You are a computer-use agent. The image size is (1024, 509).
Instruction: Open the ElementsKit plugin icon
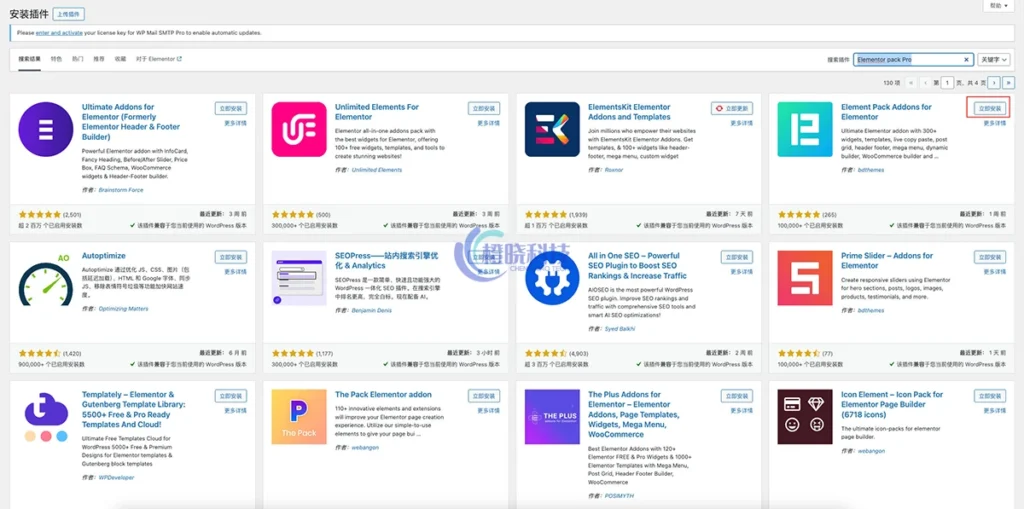click(552, 130)
